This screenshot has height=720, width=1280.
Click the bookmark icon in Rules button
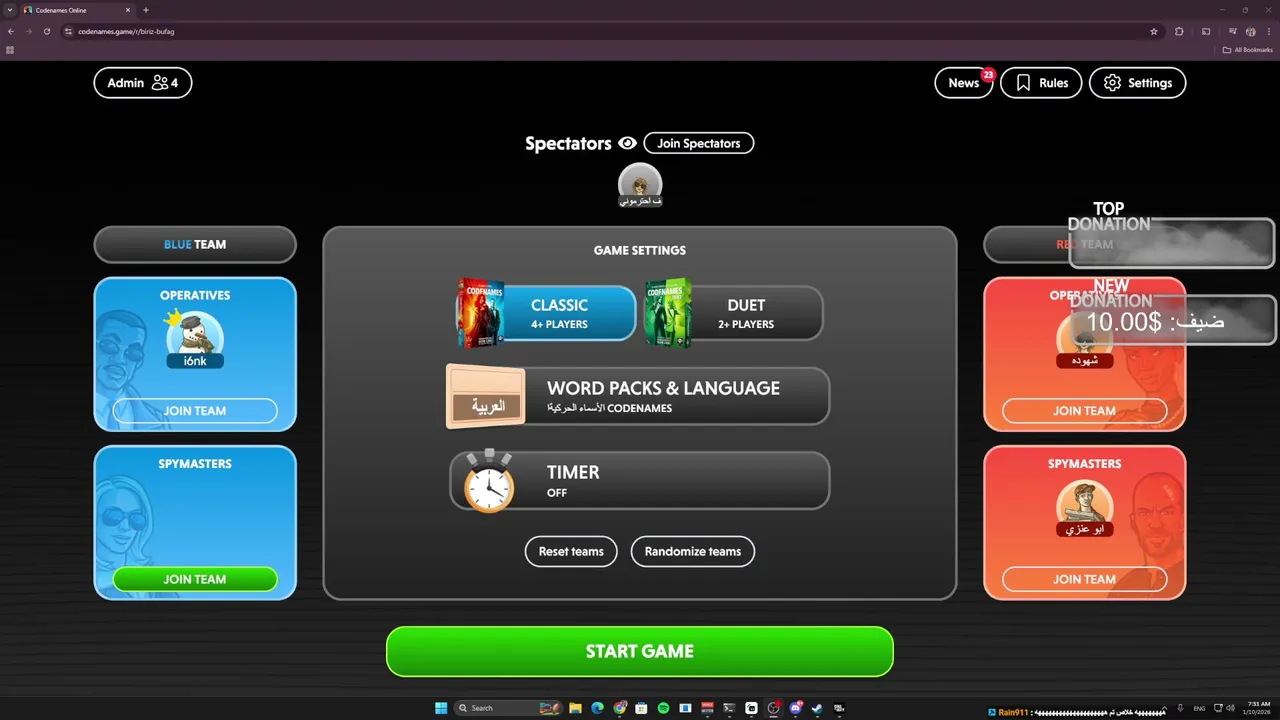click(x=1023, y=83)
